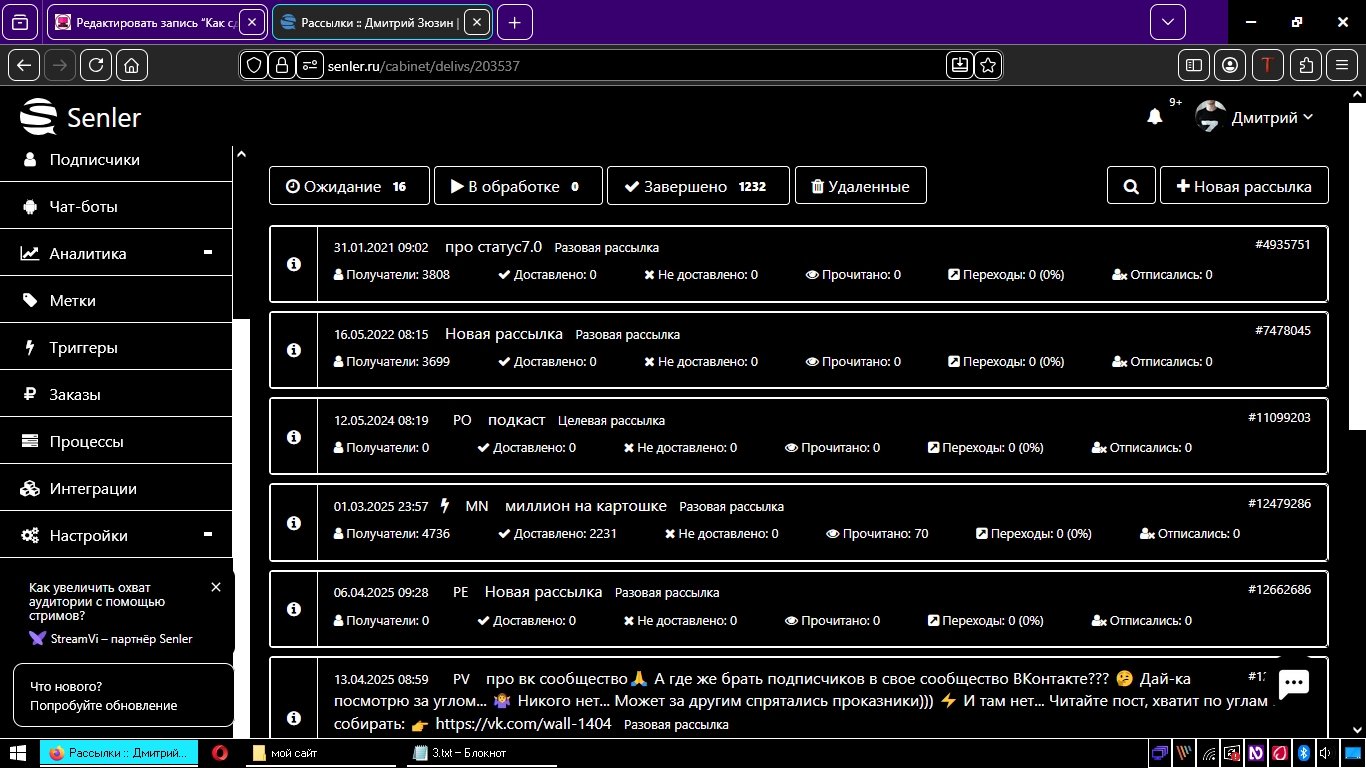Image resolution: width=1366 pixels, height=768 pixels.
Task: Click the browser reload button
Action: (96, 65)
